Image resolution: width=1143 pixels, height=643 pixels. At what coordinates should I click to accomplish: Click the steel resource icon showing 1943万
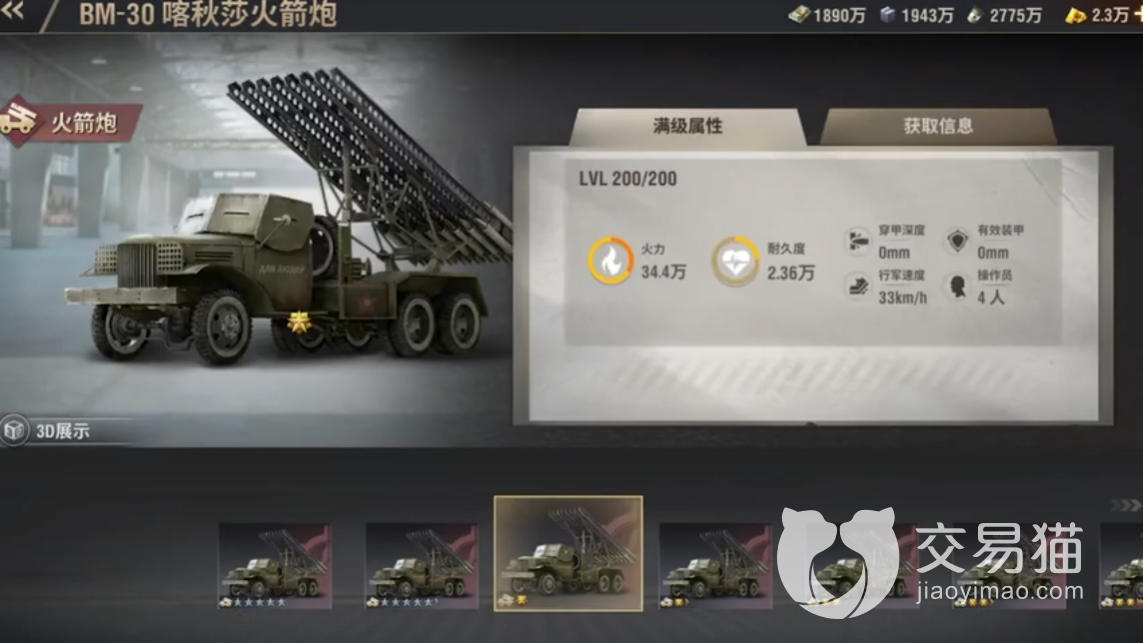click(887, 15)
